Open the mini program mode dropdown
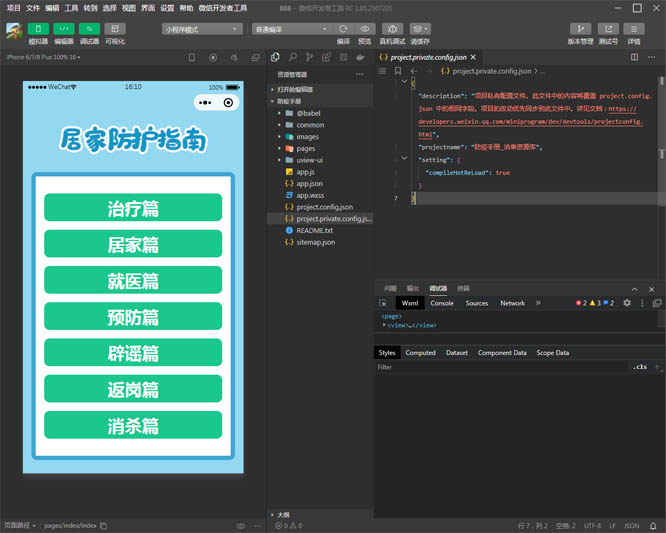666x533 pixels. pyautogui.click(x=202, y=29)
